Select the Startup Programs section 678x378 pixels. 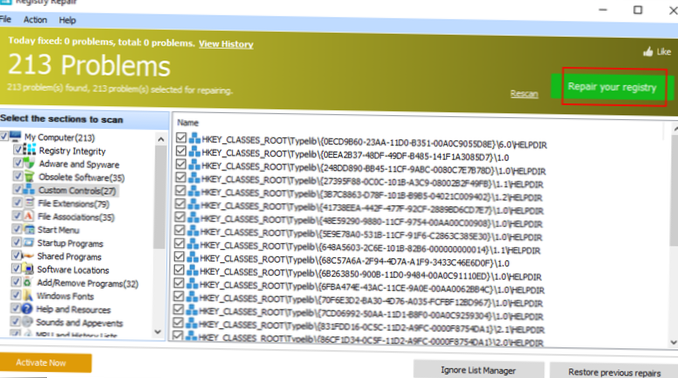pos(70,243)
